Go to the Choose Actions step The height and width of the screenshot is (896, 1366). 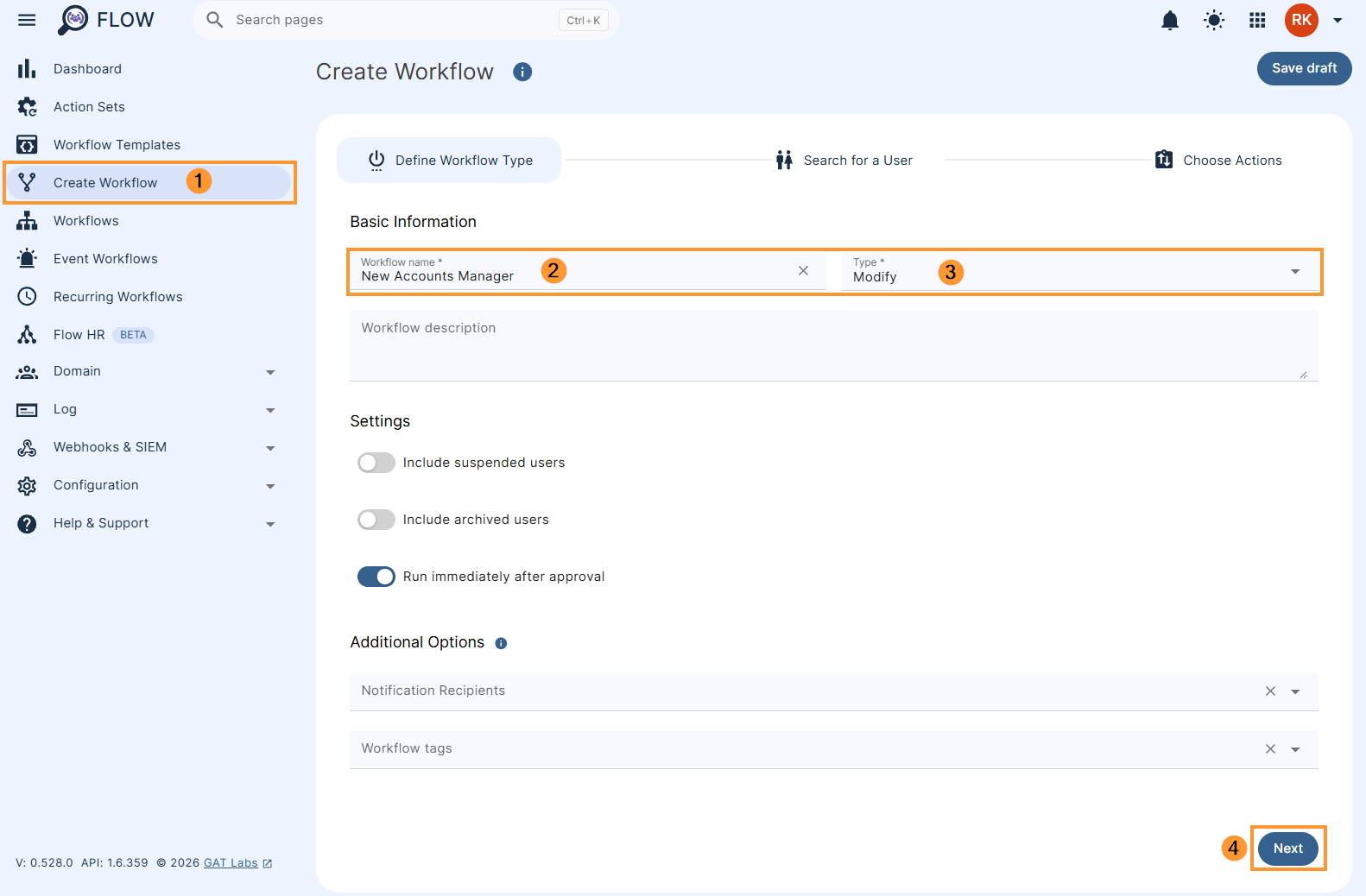tap(1218, 161)
